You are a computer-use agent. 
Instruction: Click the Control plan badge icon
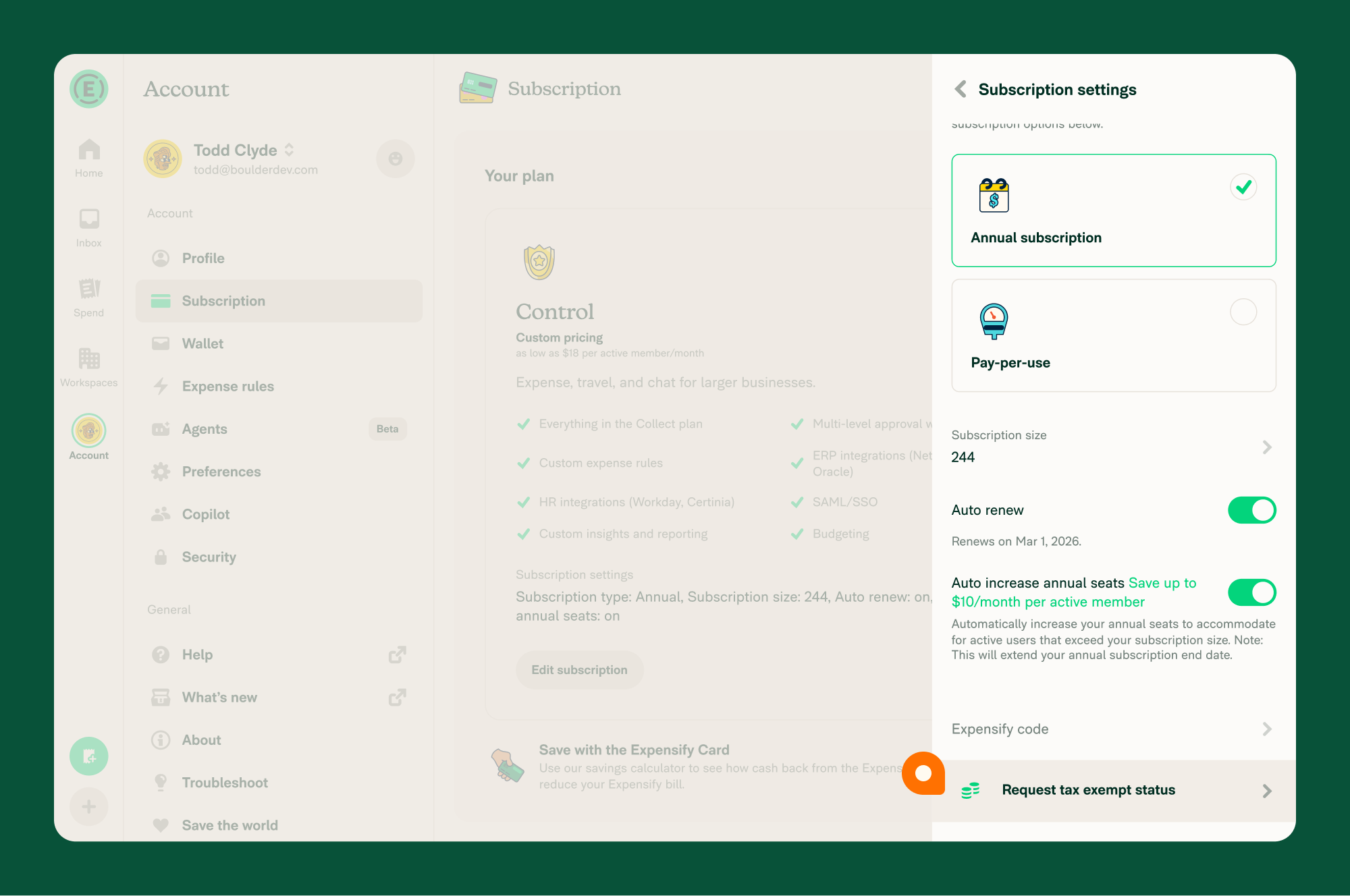pyautogui.click(x=539, y=262)
